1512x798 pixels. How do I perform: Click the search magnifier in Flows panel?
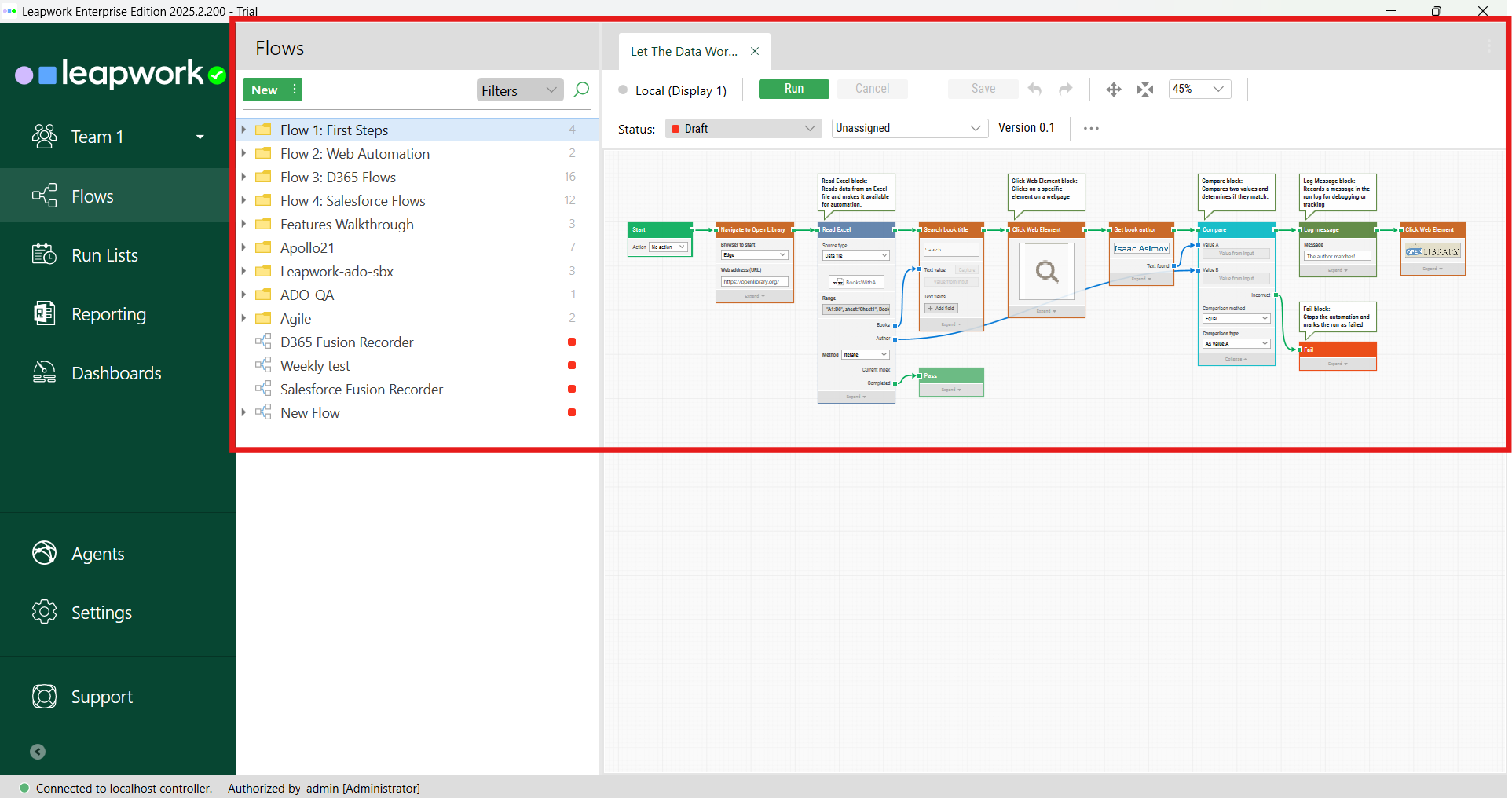[x=581, y=90]
